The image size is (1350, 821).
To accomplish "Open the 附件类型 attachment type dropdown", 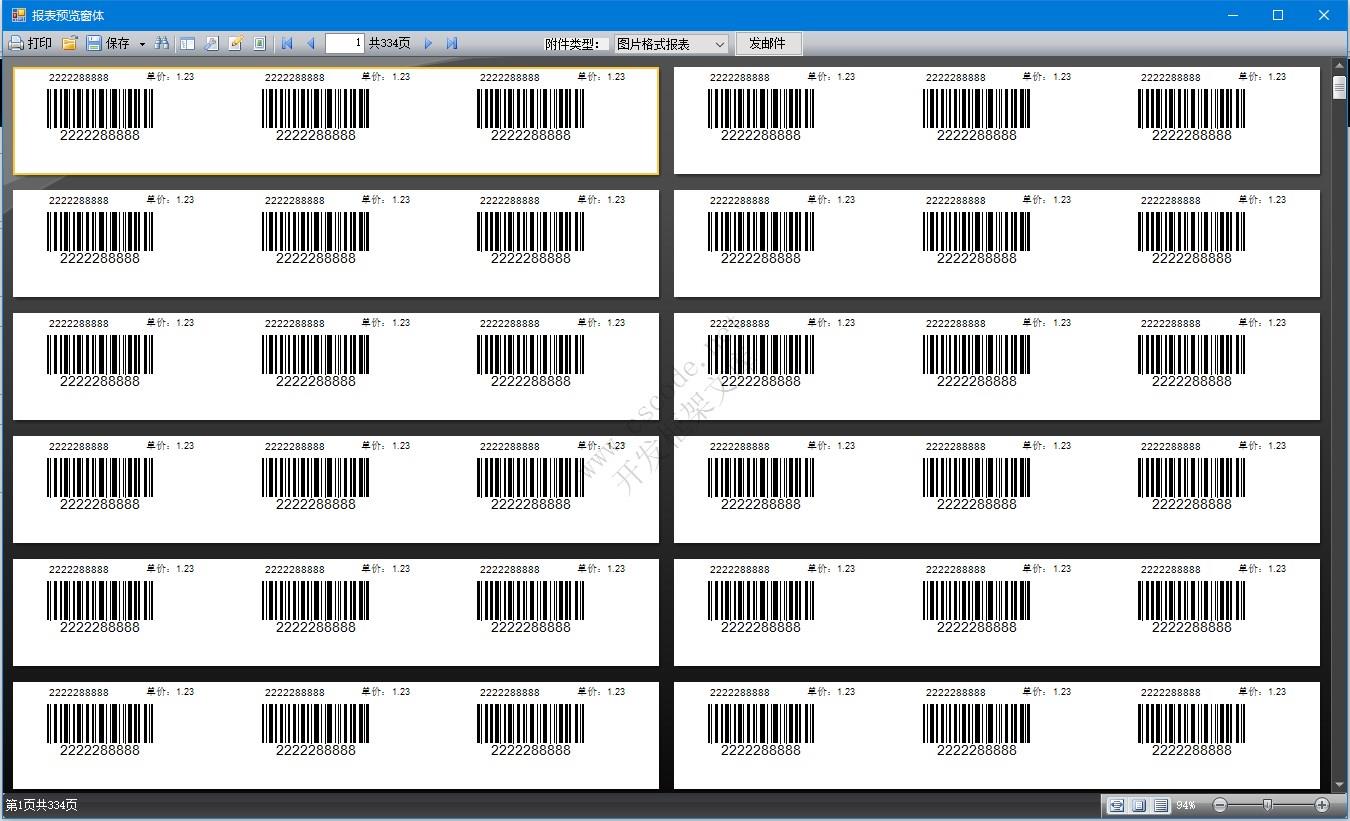I will click(x=671, y=44).
